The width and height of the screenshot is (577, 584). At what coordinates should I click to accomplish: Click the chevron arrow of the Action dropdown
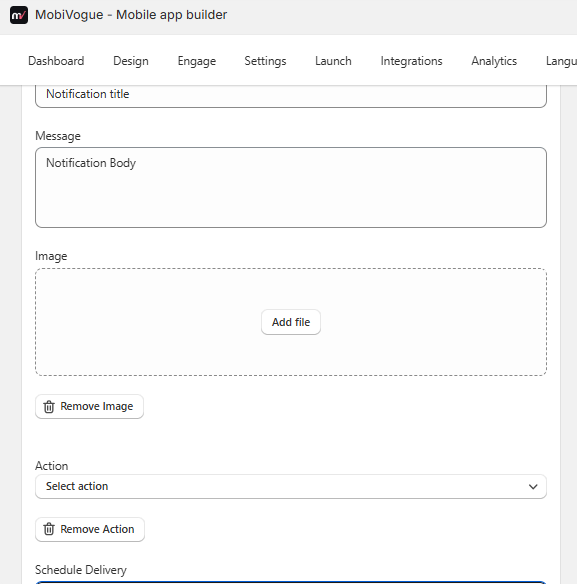[x=533, y=487]
